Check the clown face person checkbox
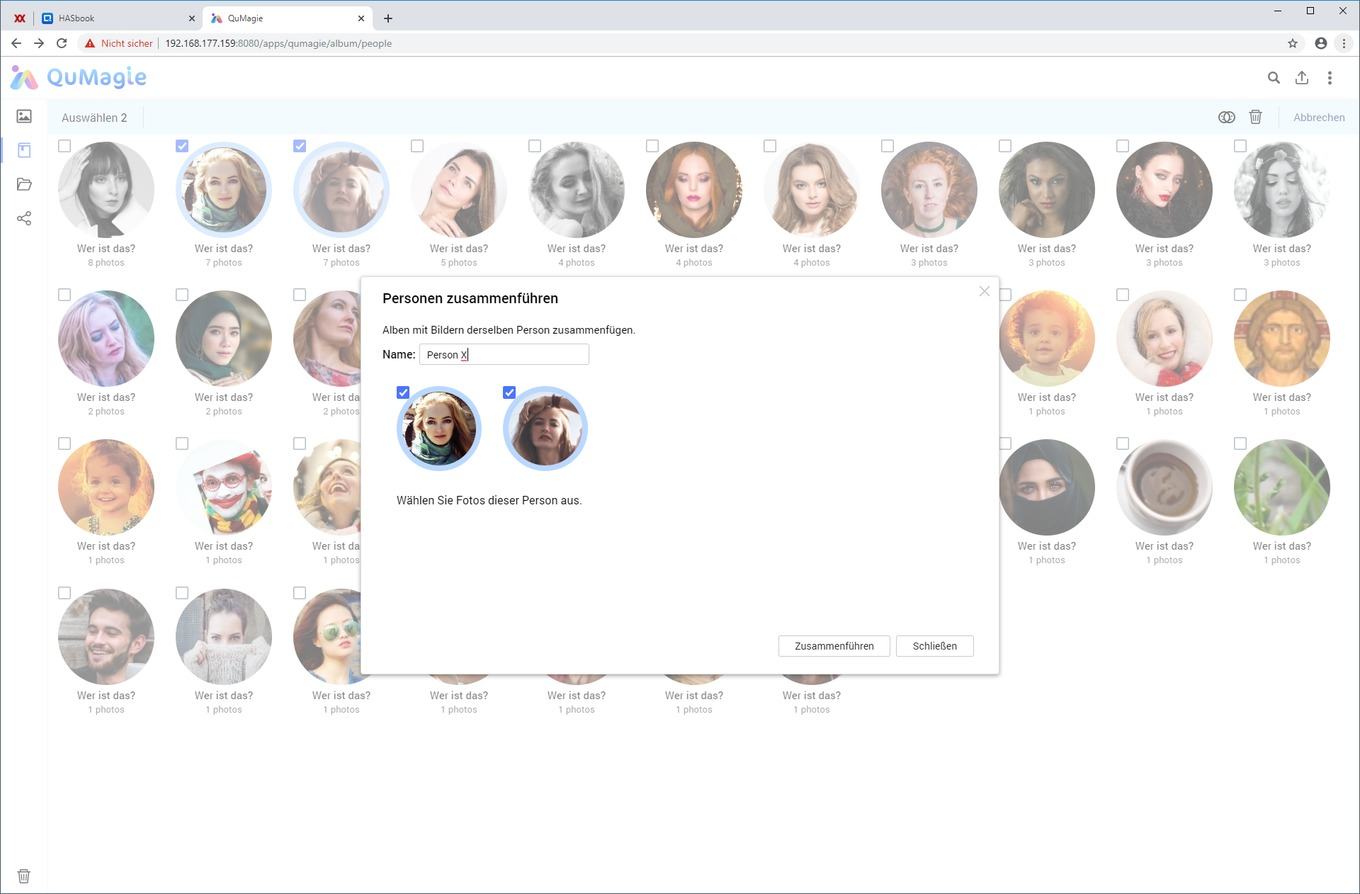The image size is (1360, 894). click(x=182, y=444)
